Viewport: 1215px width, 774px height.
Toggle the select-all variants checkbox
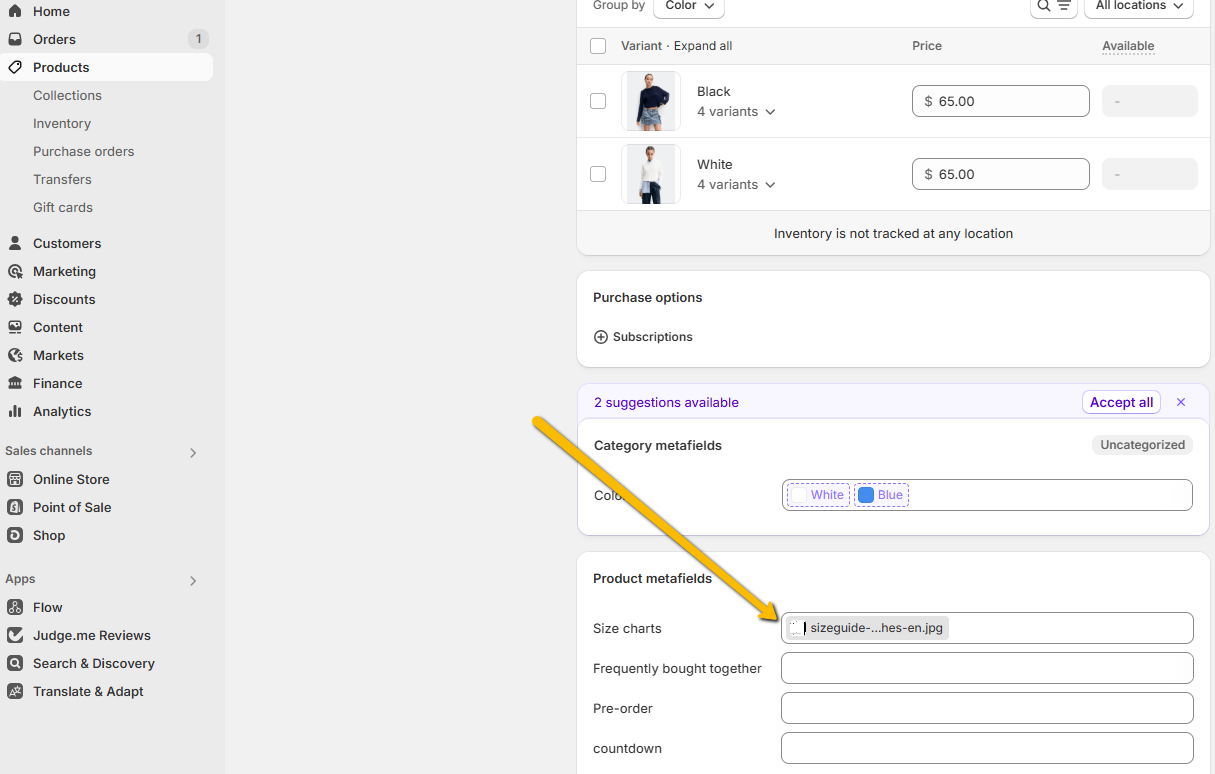(598, 46)
